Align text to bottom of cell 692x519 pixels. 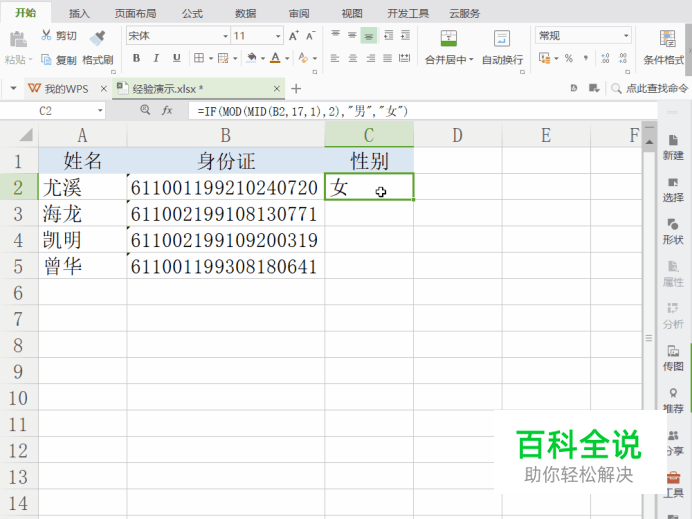[x=369, y=36]
